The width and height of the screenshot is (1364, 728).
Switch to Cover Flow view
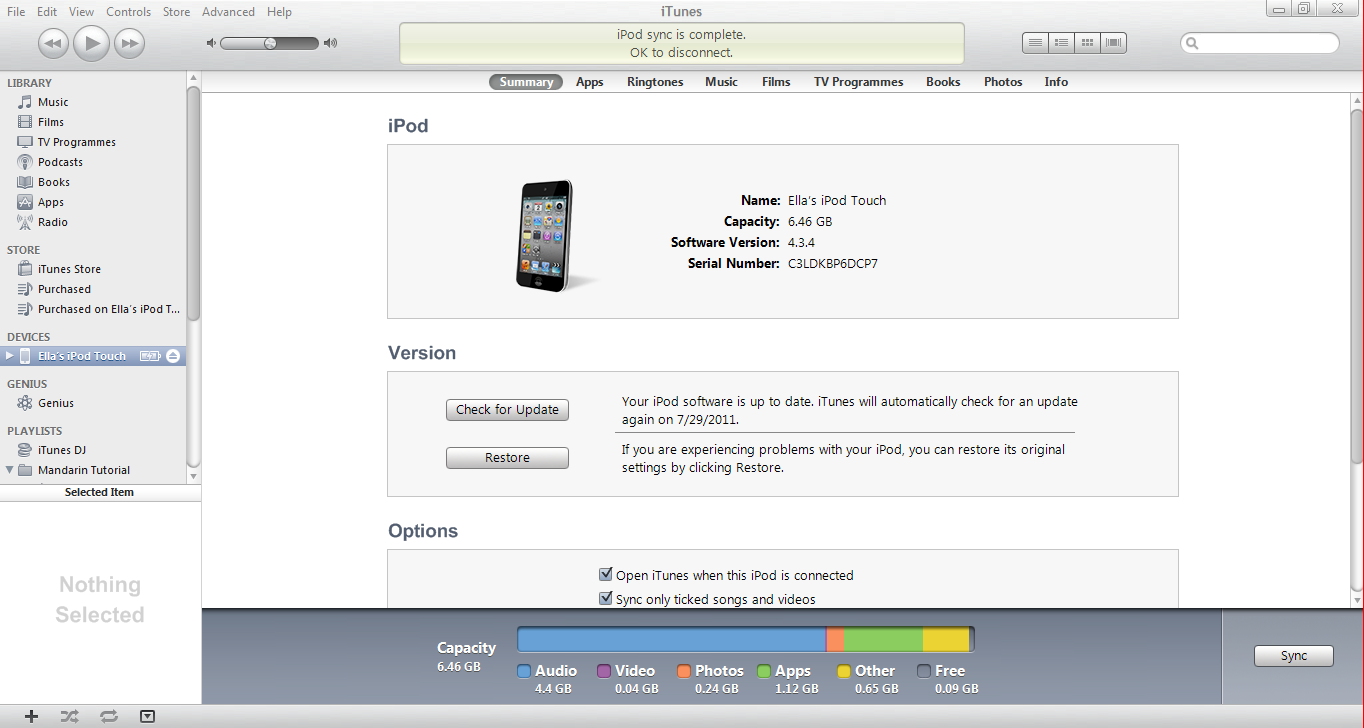1112,42
